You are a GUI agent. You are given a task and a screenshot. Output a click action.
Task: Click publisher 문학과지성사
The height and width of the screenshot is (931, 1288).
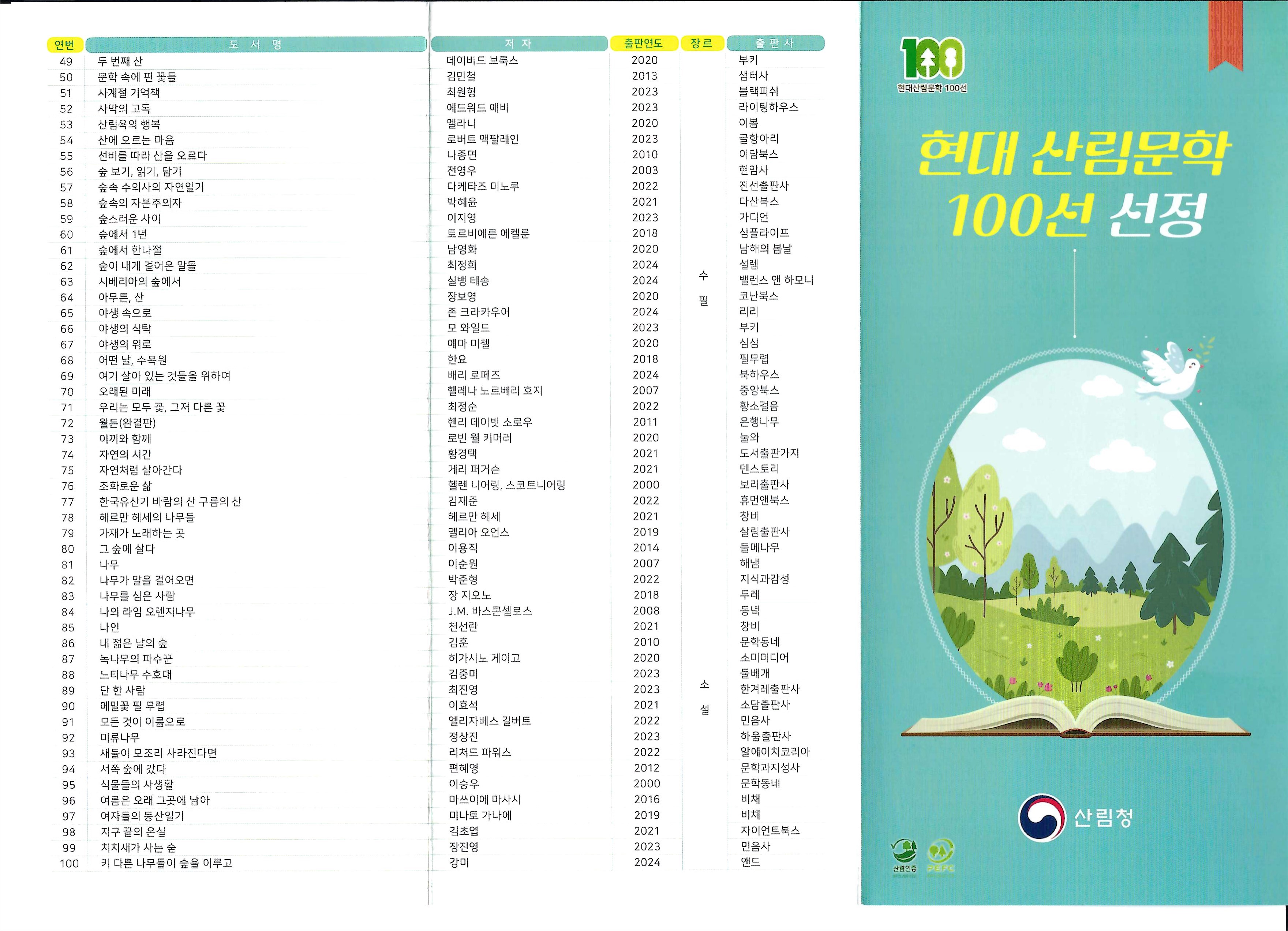click(x=770, y=768)
